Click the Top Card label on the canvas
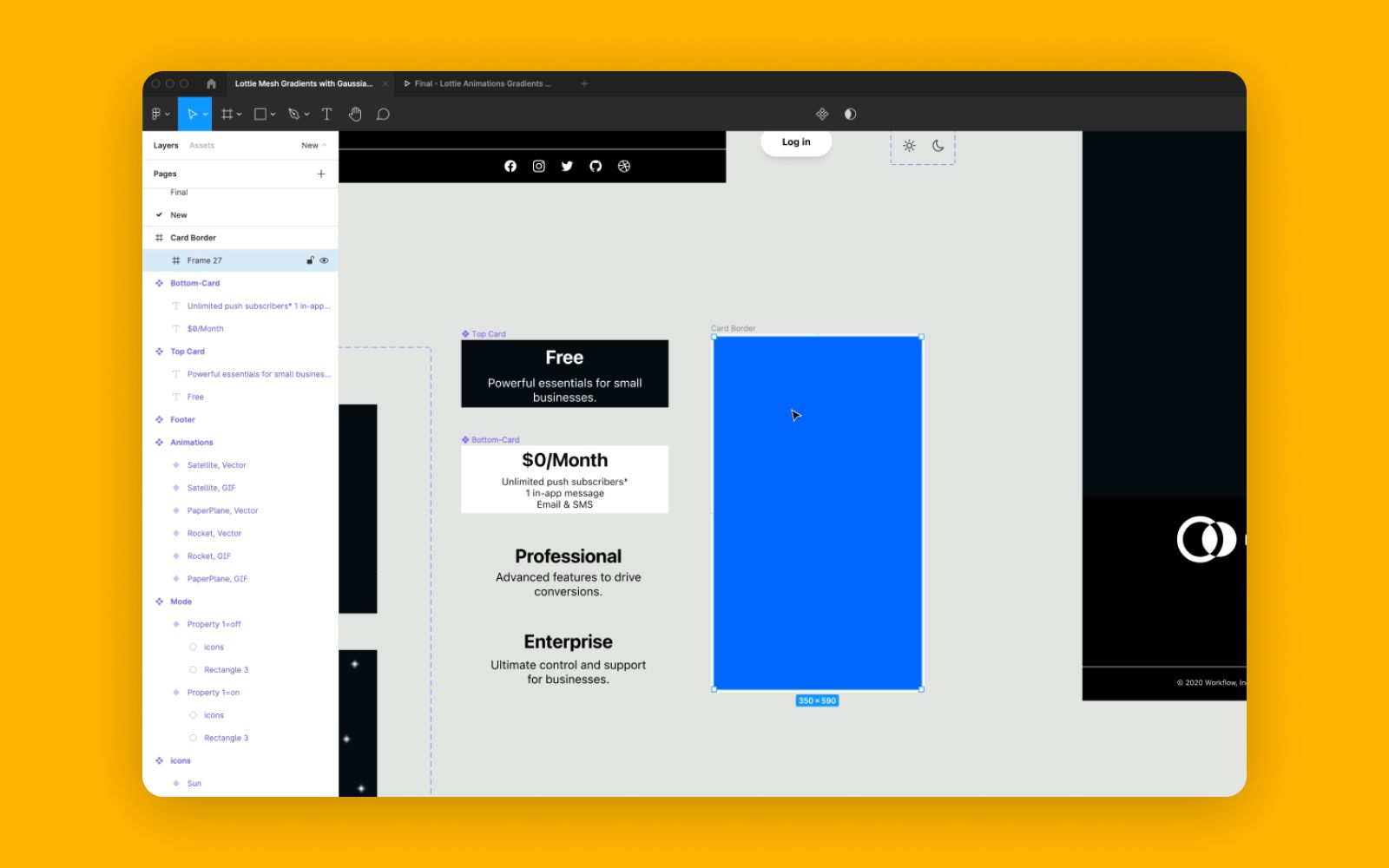This screenshot has width=1389, height=868. click(489, 334)
